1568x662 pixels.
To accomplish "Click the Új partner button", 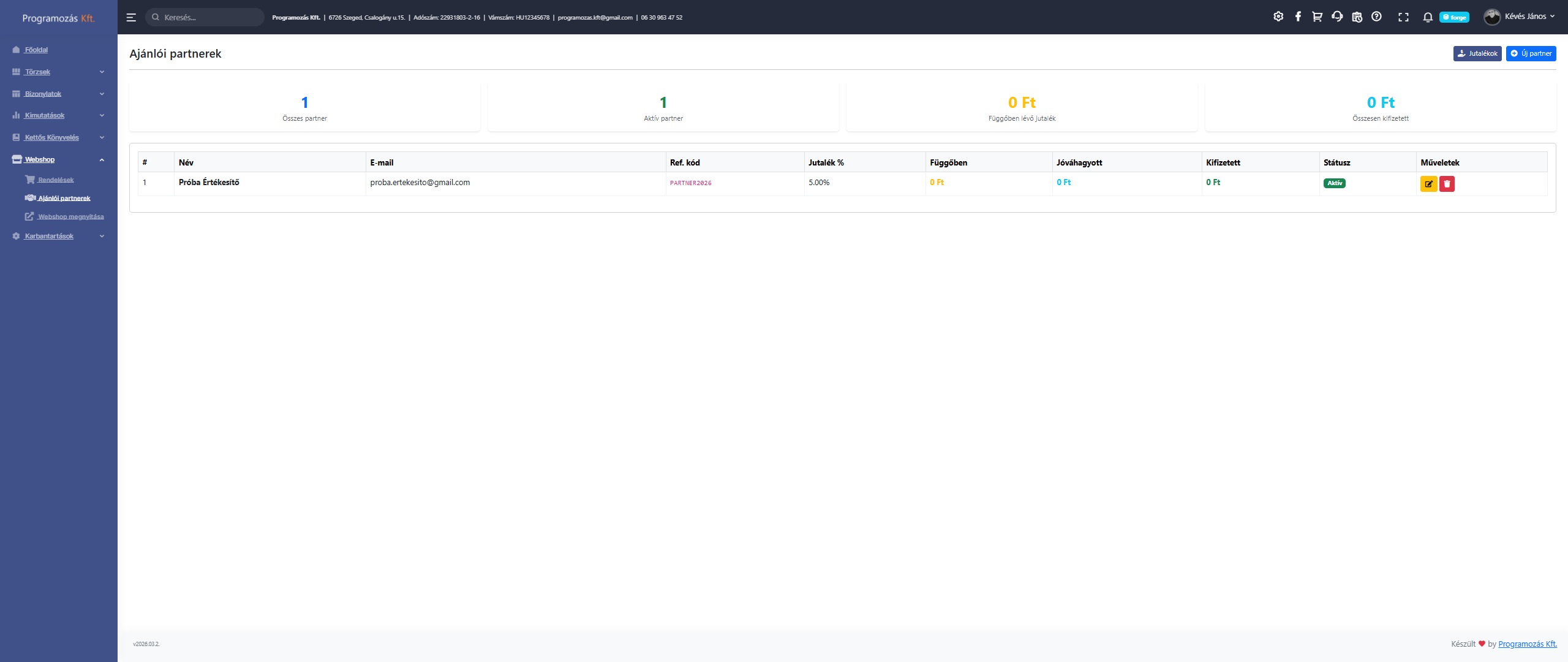I will [1531, 53].
